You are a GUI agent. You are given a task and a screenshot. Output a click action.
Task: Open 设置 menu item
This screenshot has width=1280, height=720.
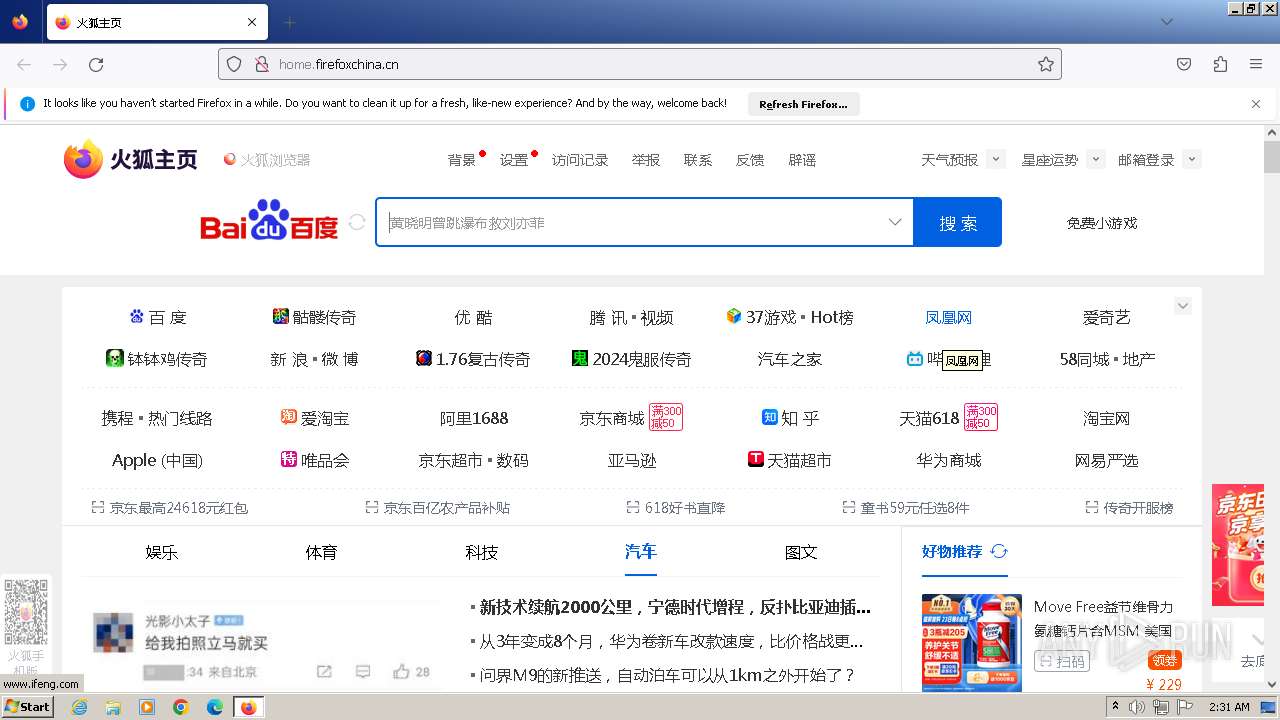[x=514, y=160]
